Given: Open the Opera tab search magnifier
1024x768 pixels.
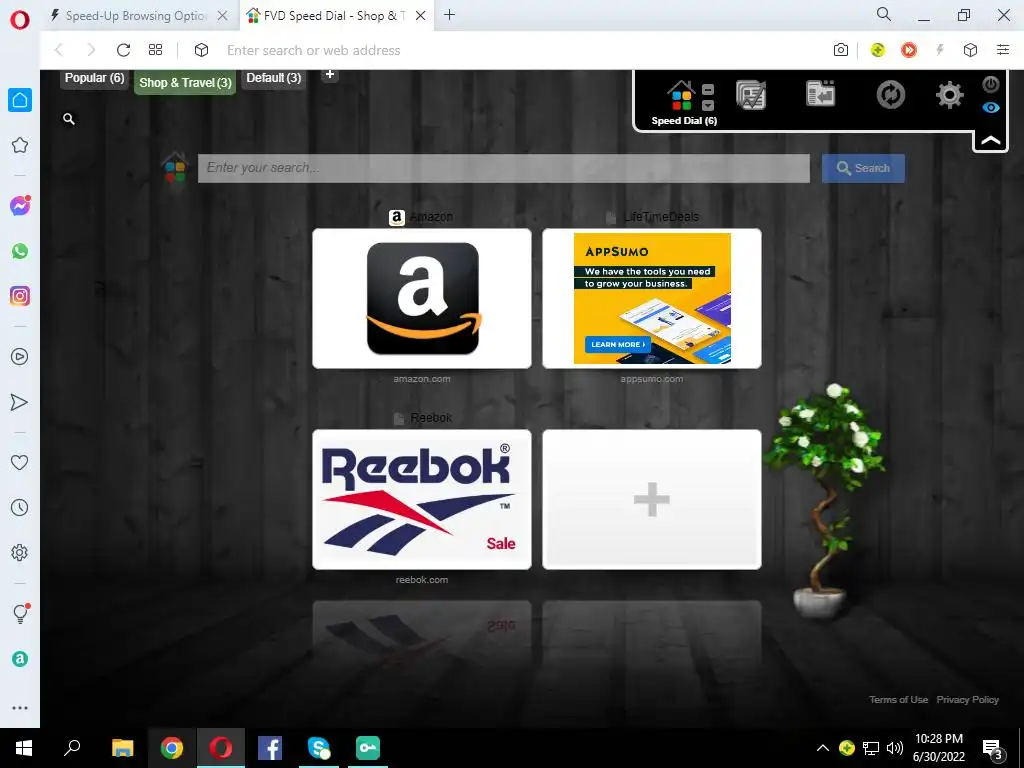Looking at the screenshot, I should pyautogui.click(x=884, y=14).
